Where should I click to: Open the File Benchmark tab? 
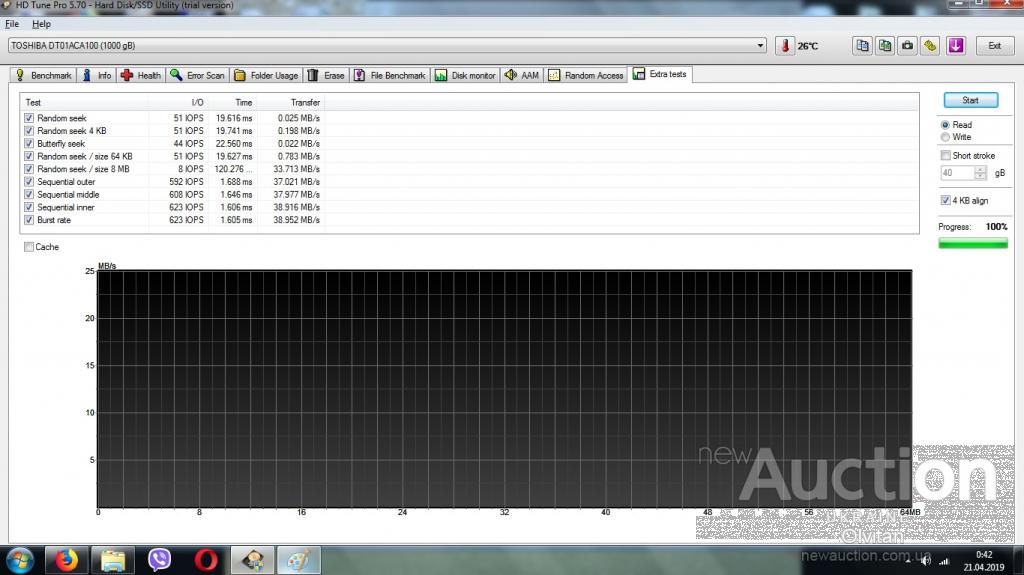click(390, 76)
